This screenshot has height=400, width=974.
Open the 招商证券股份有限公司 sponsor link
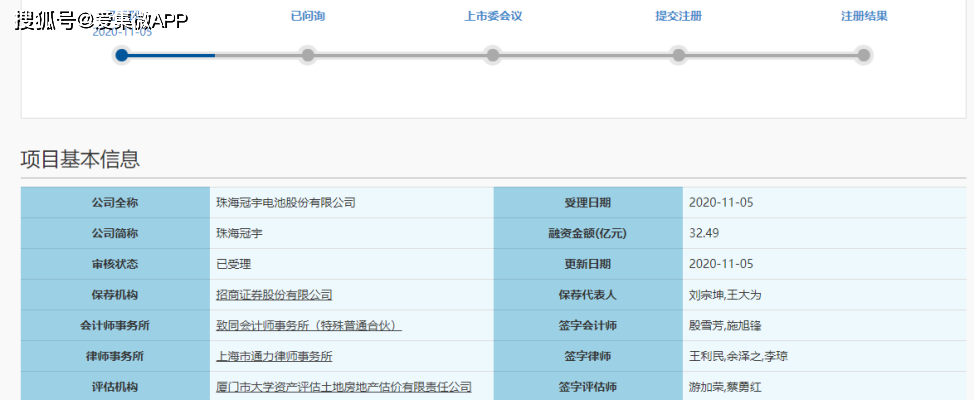point(274,295)
